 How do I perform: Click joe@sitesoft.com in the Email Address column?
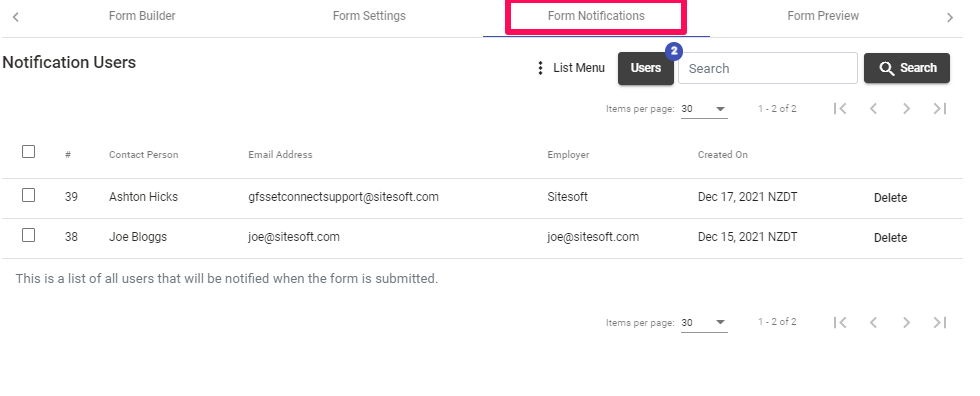(294, 237)
